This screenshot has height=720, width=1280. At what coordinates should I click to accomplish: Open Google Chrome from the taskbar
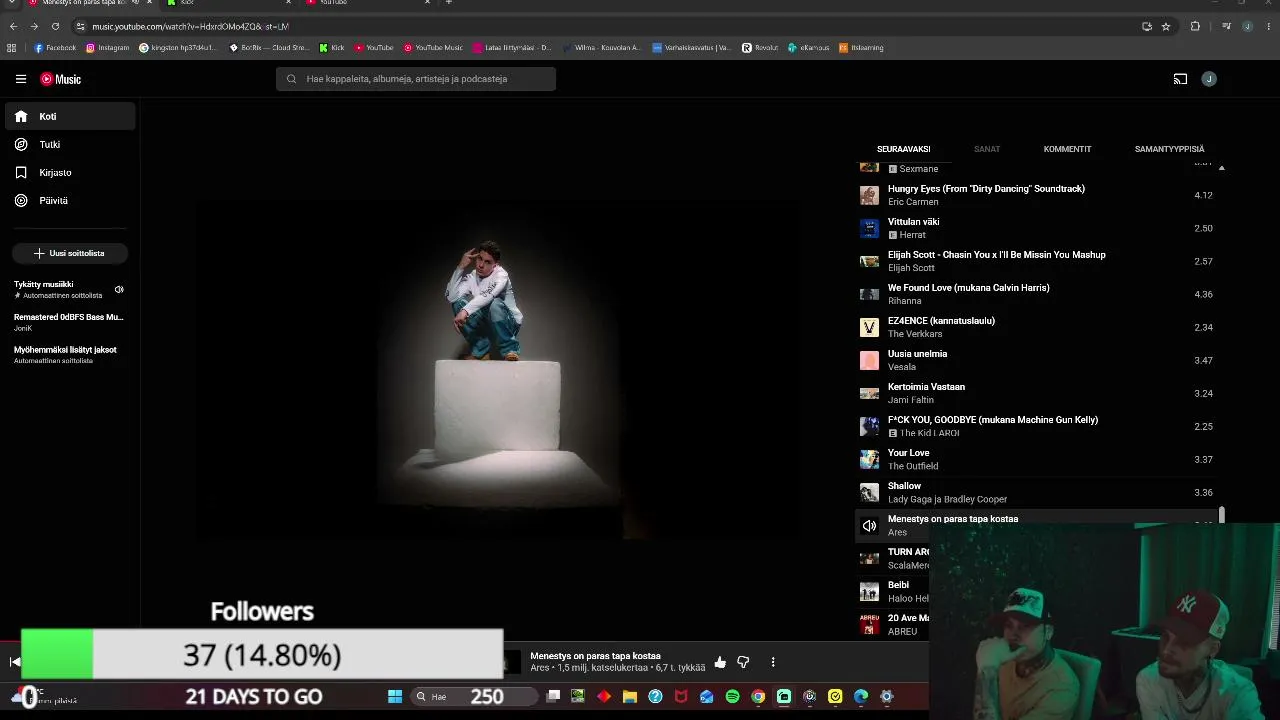pos(758,696)
